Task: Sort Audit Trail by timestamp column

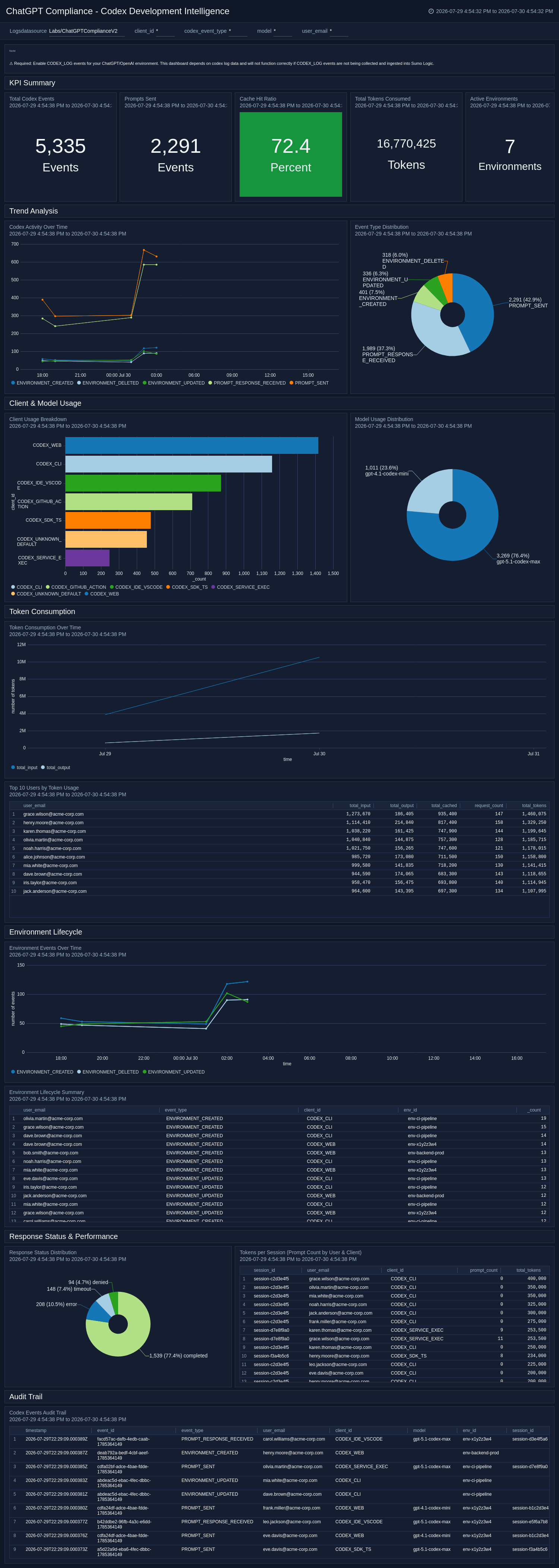Action: [36, 1431]
